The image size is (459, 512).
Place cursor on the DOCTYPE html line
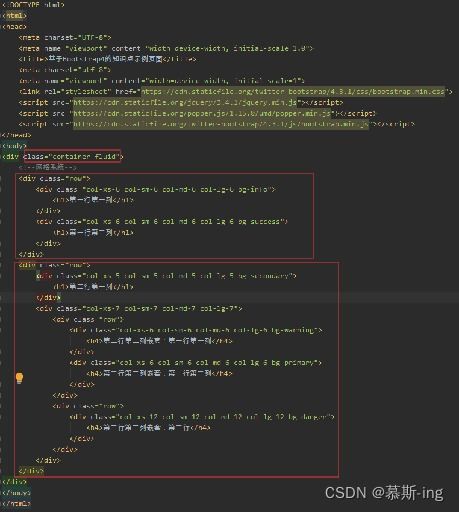tap(33, 5)
